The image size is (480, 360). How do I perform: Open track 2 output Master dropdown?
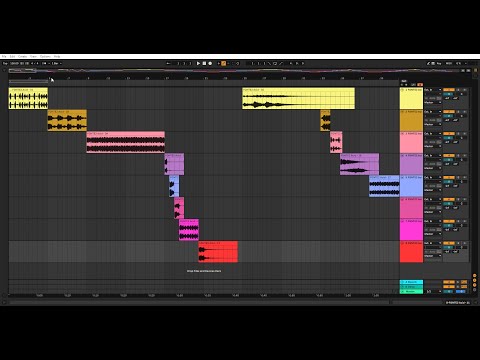[433, 124]
